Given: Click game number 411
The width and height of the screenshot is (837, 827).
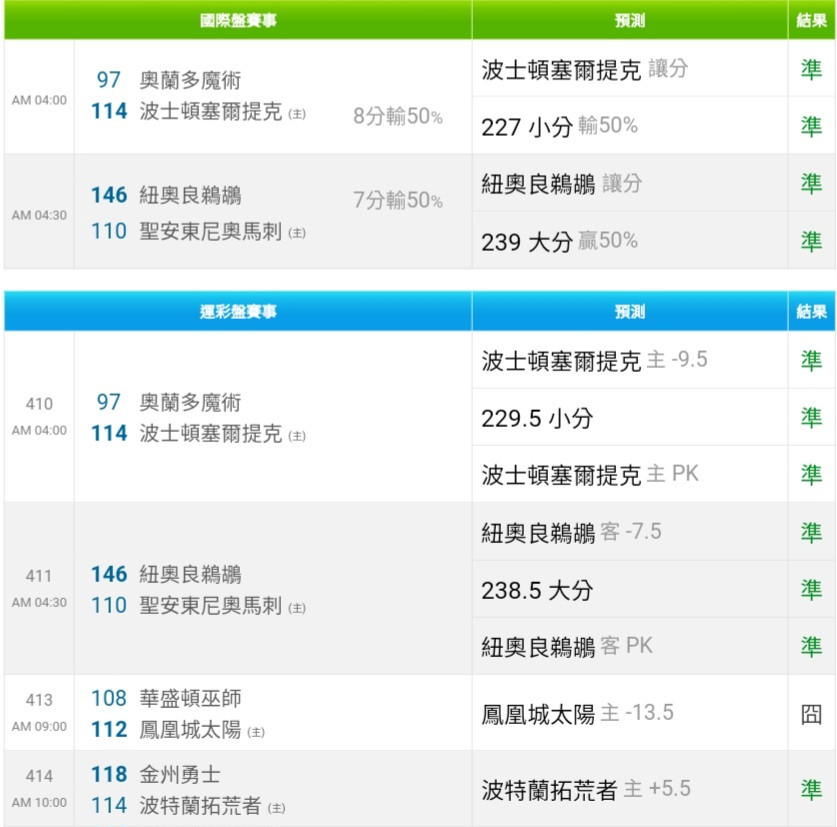Looking at the screenshot, I should 39,576.
